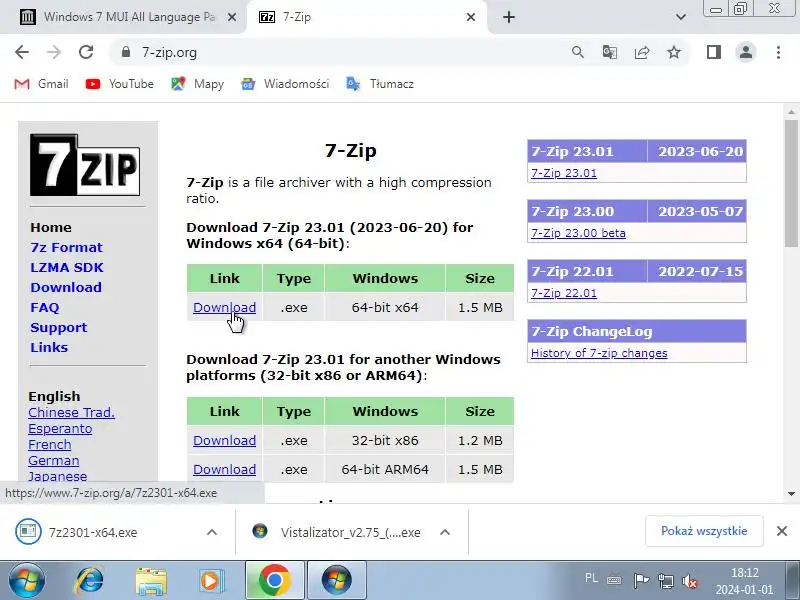Open the new tab plus button
This screenshot has height=600, width=800.
pos(509,17)
